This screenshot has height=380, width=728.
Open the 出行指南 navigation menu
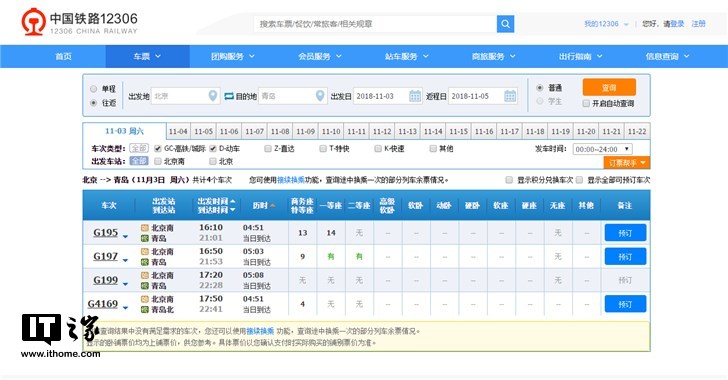(580, 56)
